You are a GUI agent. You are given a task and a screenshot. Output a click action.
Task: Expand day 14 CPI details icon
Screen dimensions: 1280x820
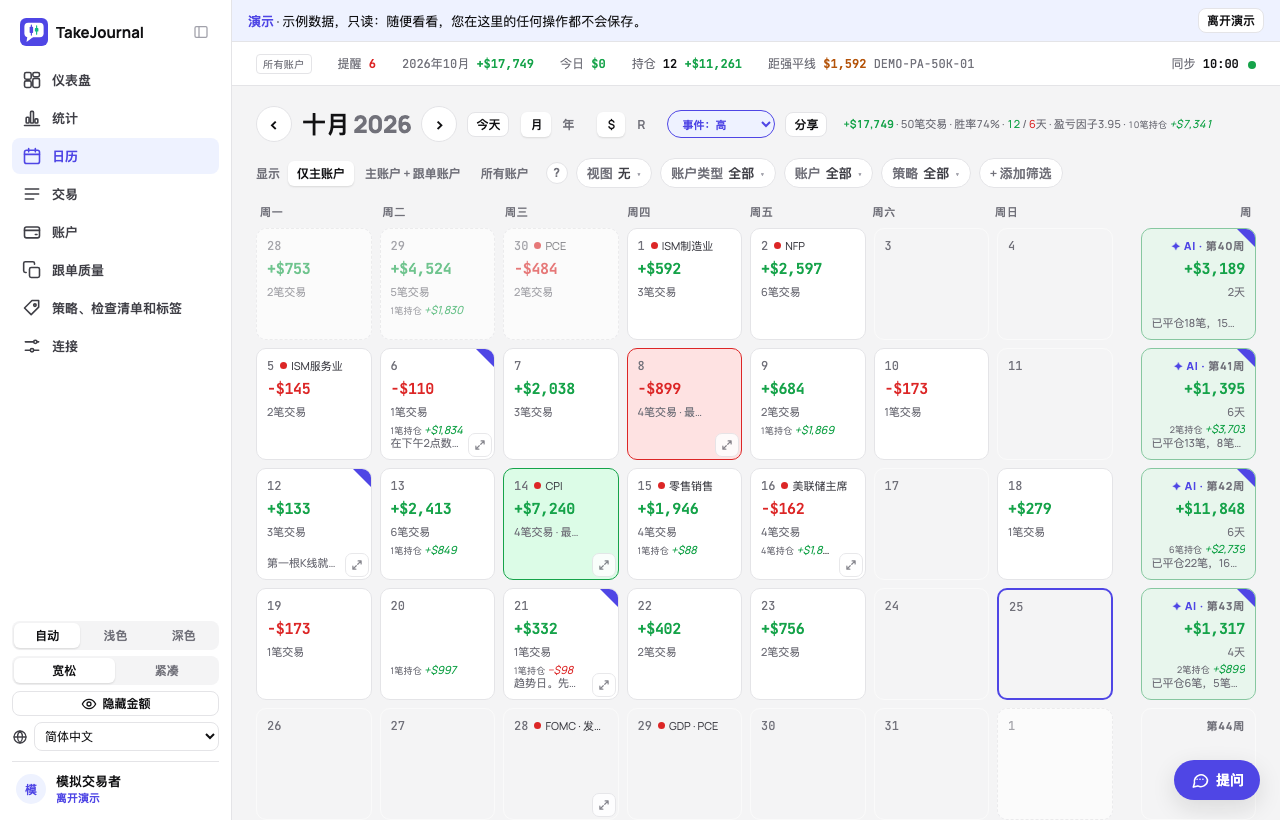point(604,565)
